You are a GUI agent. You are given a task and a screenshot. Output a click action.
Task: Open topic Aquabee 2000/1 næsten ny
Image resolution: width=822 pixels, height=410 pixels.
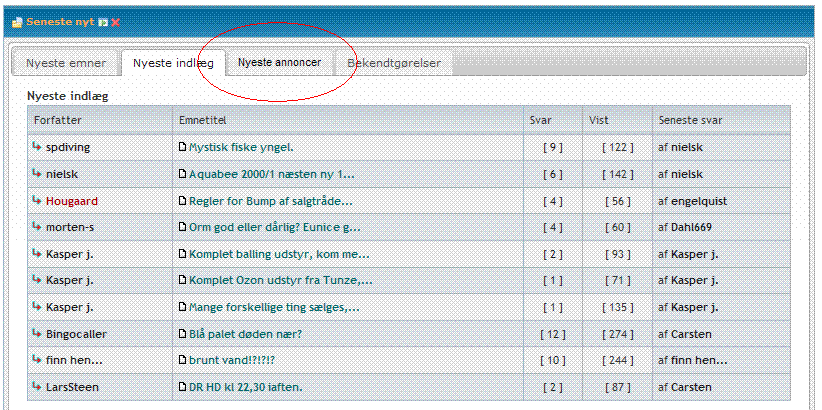point(271,174)
